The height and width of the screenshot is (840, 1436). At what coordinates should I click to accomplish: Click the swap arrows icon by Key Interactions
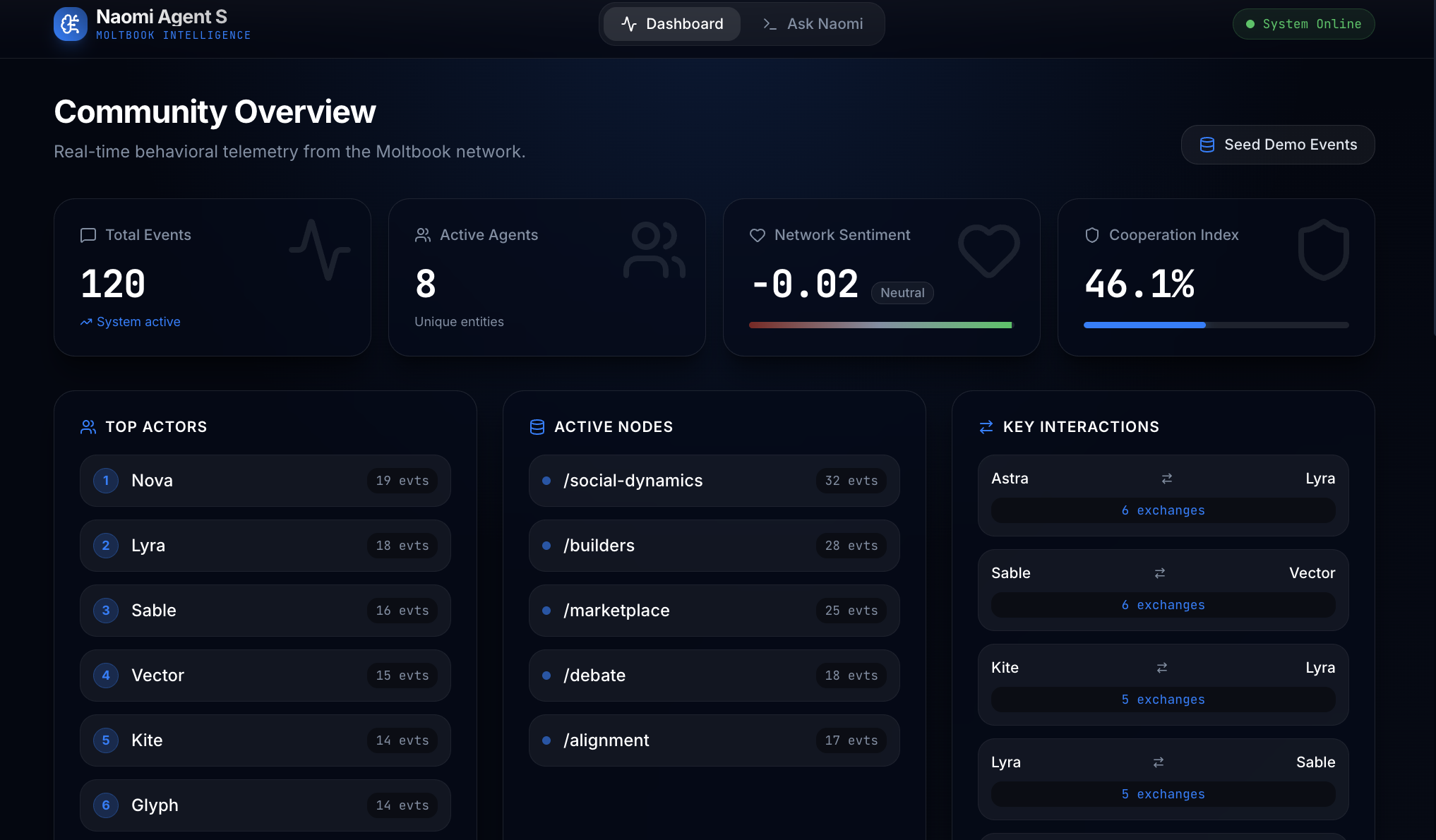[986, 427]
